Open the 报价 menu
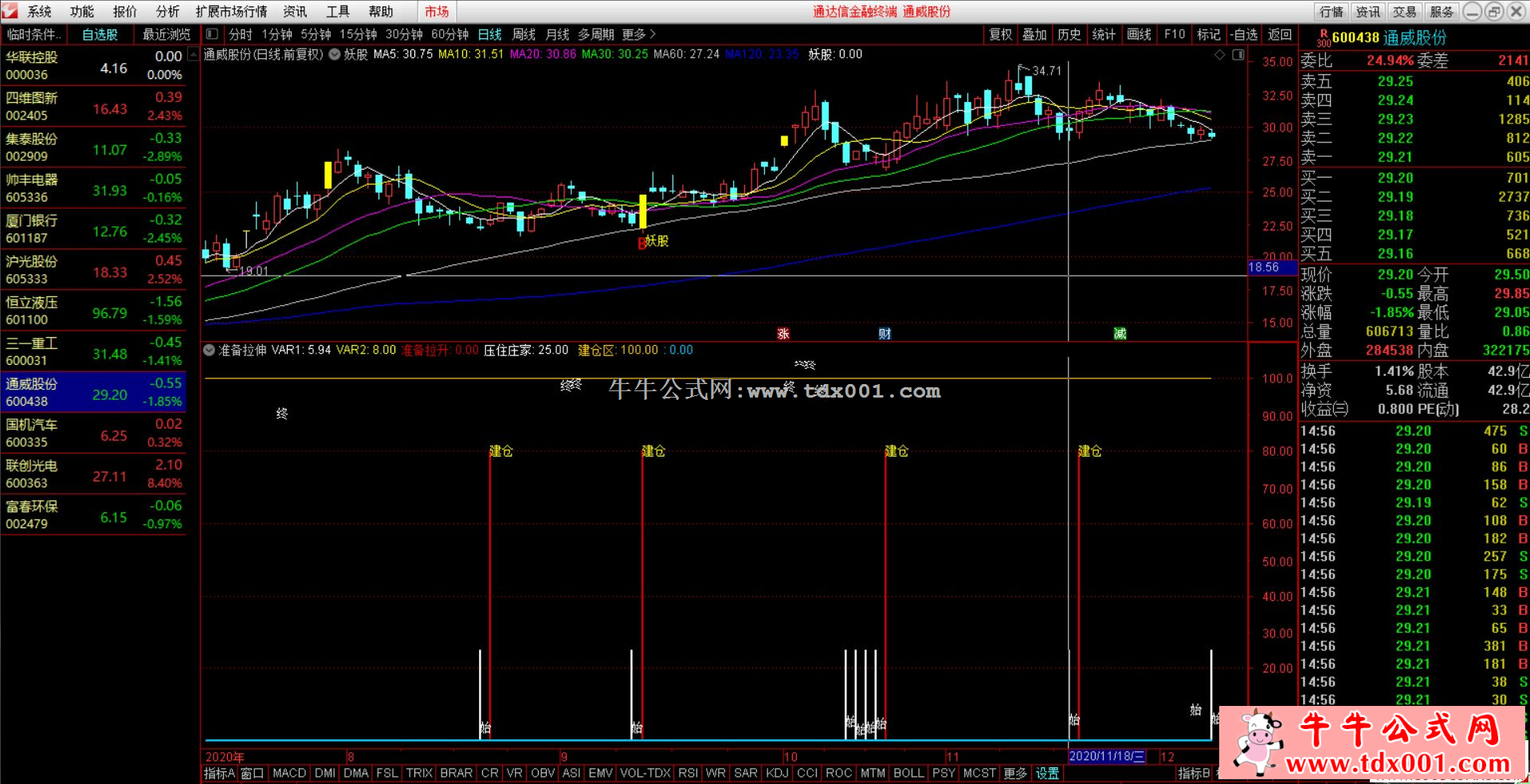Viewport: 1530px width, 784px height. [x=125, y=11]
